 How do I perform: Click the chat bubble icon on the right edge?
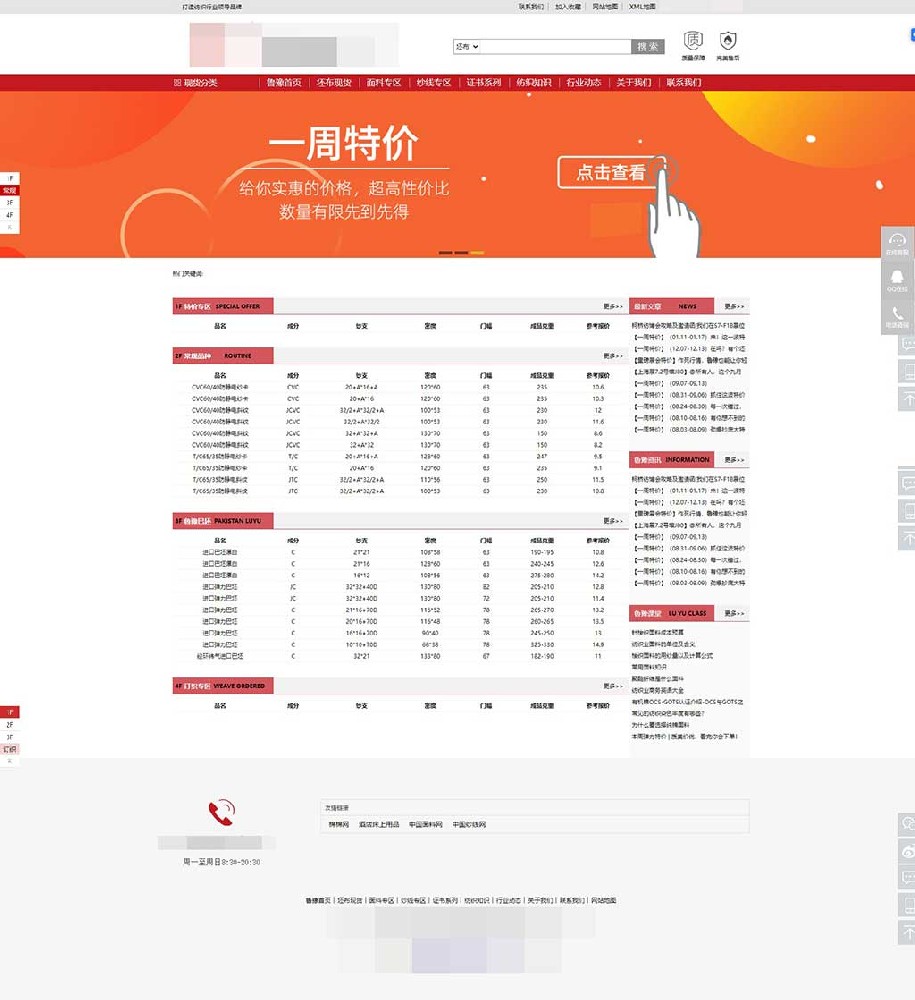tap(906, 344)
